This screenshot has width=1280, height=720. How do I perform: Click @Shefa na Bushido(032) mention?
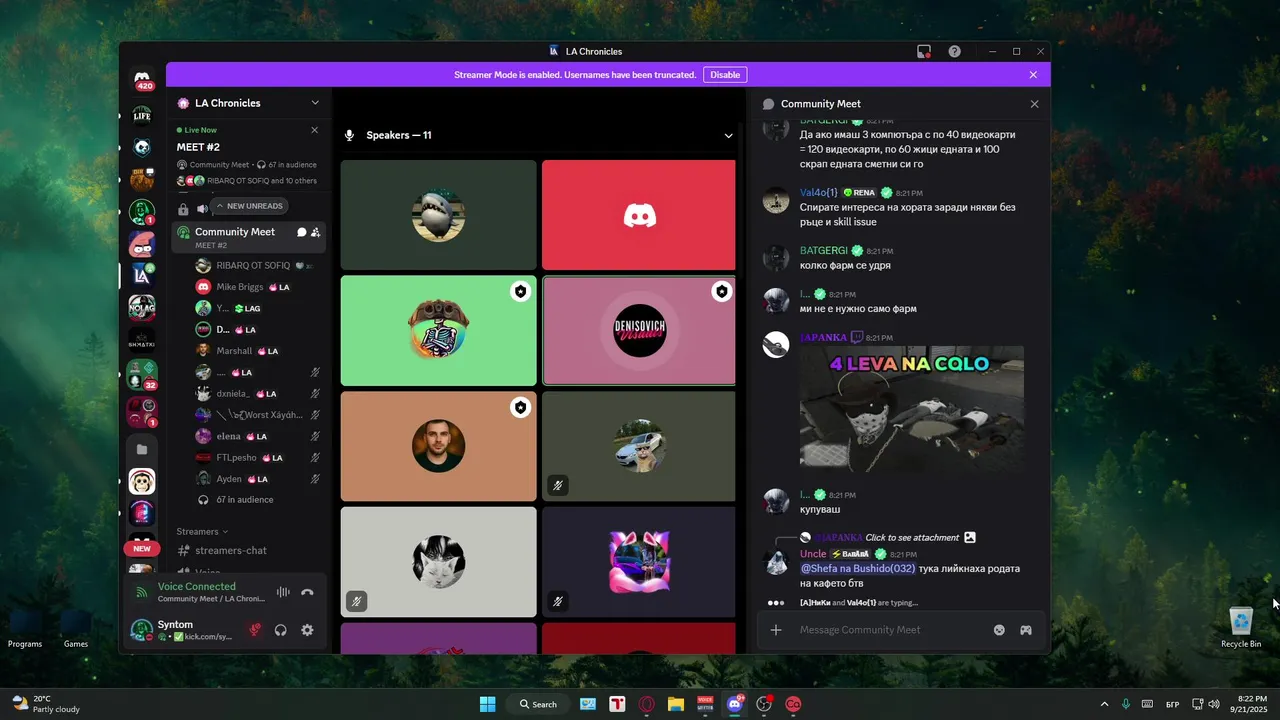(x=857, y=569)
